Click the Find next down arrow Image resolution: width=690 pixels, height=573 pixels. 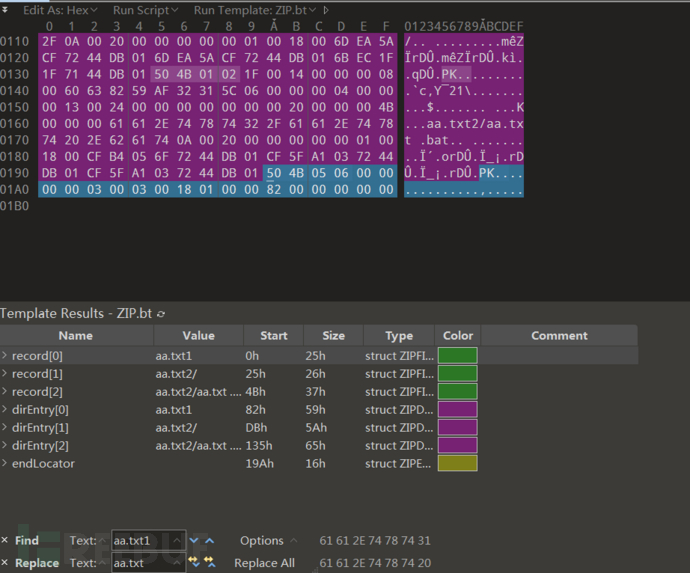194,541
